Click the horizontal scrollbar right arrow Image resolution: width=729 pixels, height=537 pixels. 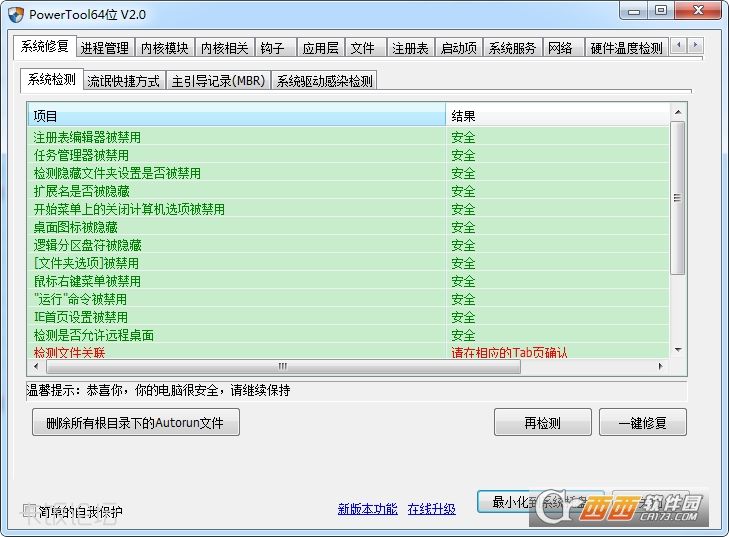coord(661,367)
